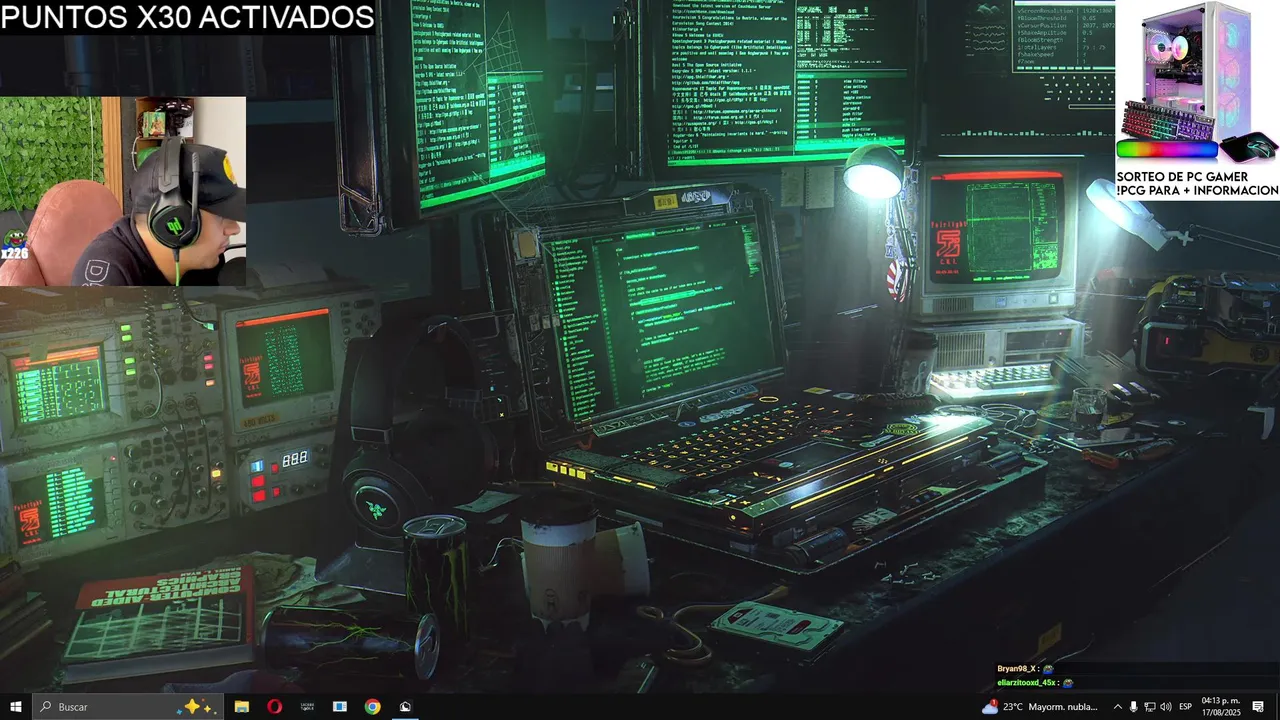
Task: Launch Opera browser from the taskbar
Action: [274, 707]
